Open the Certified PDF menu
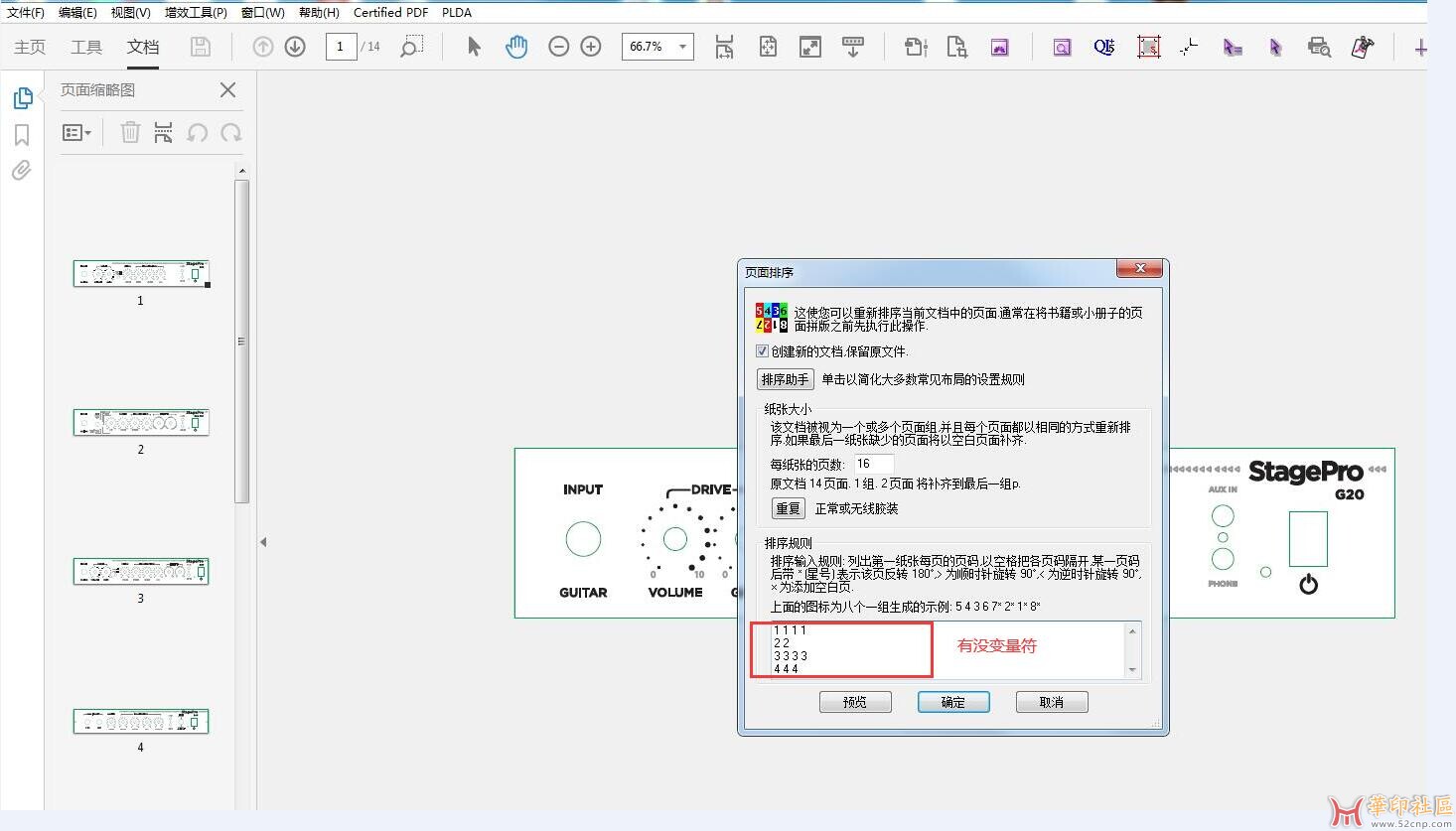The width and height of the screenshot is (1456, 831). (391, 13)
